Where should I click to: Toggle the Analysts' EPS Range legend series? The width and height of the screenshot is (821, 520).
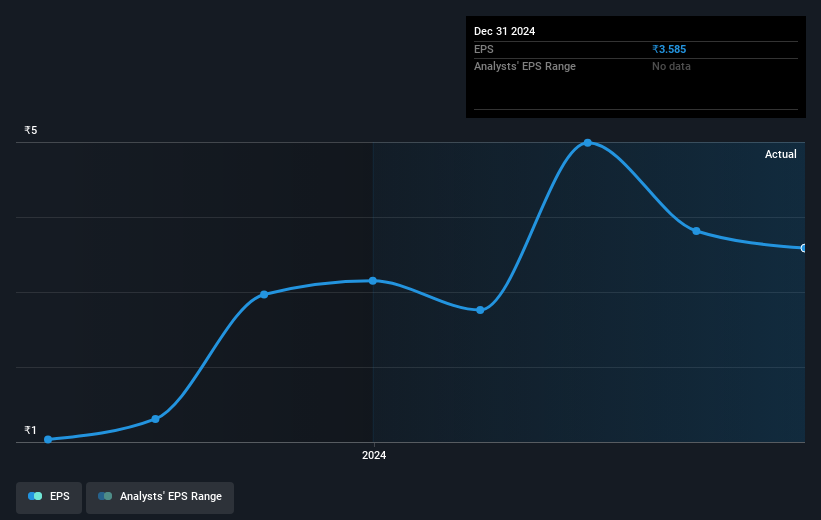(x=160, y=497)
